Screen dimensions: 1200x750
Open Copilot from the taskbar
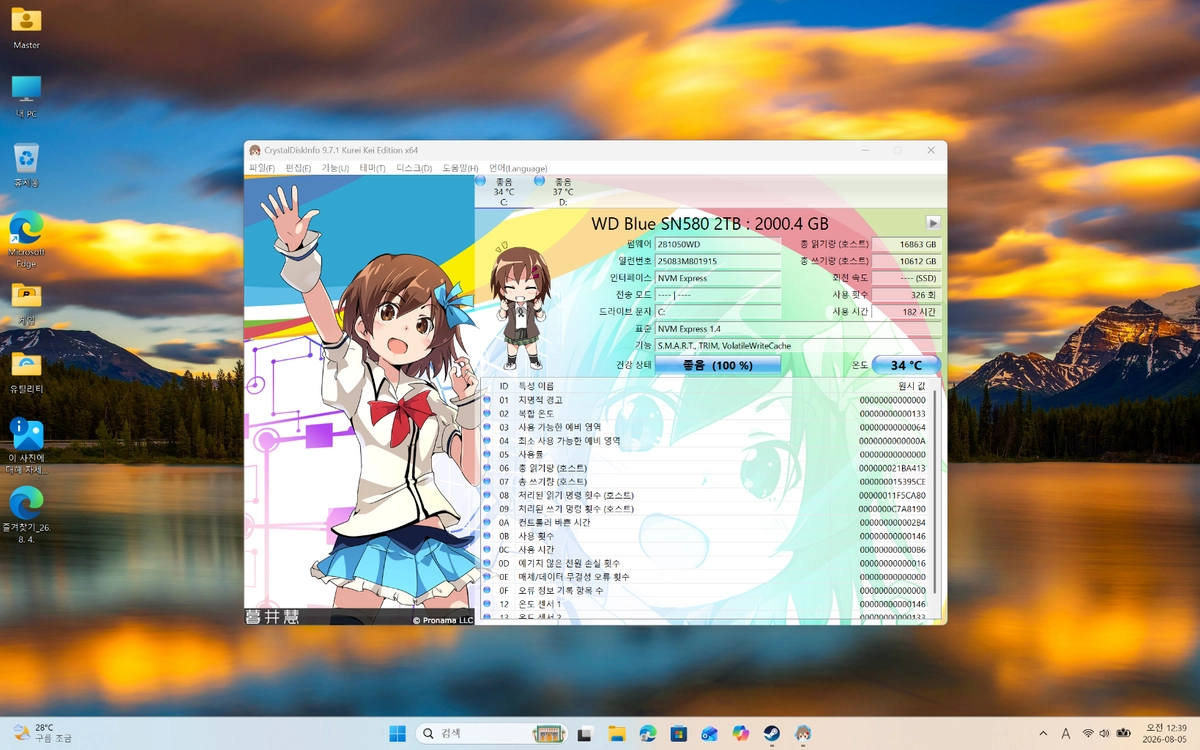click(x=740, y=733)
